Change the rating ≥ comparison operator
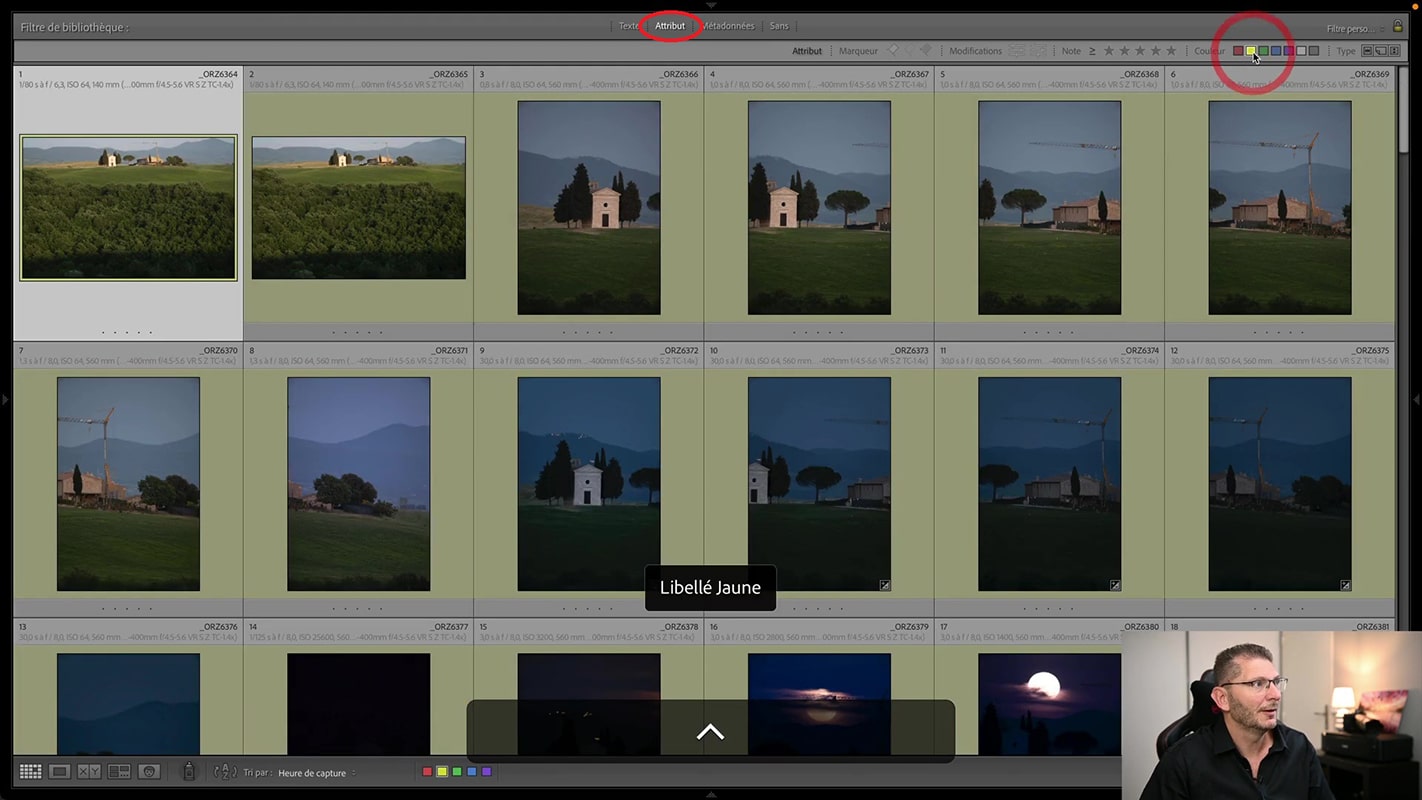The width and height of the screenshot is (1422, 800). [1092, 51]
